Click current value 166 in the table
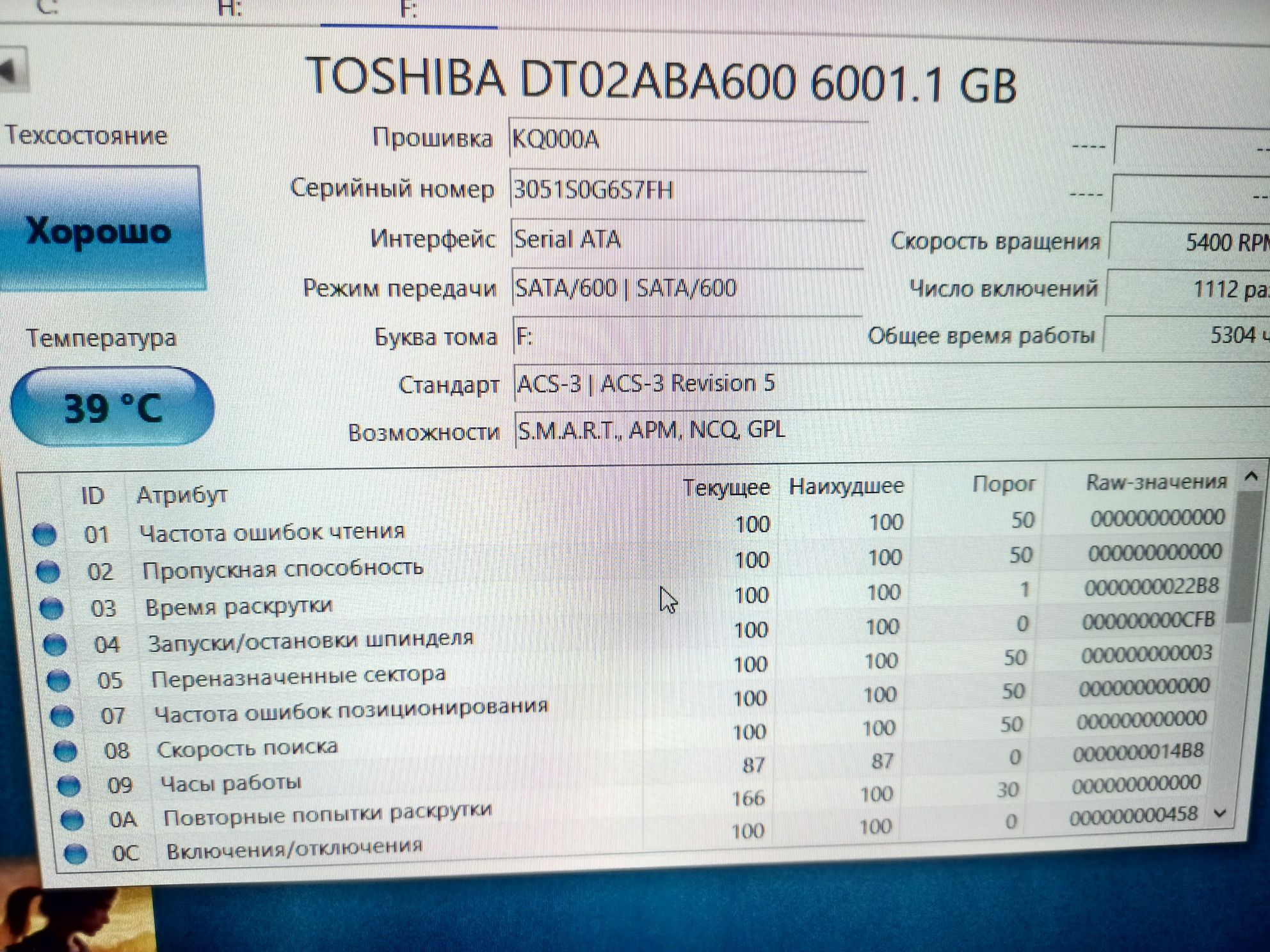1270x952 pixels. pyautogui.click(x=748, y=798)
